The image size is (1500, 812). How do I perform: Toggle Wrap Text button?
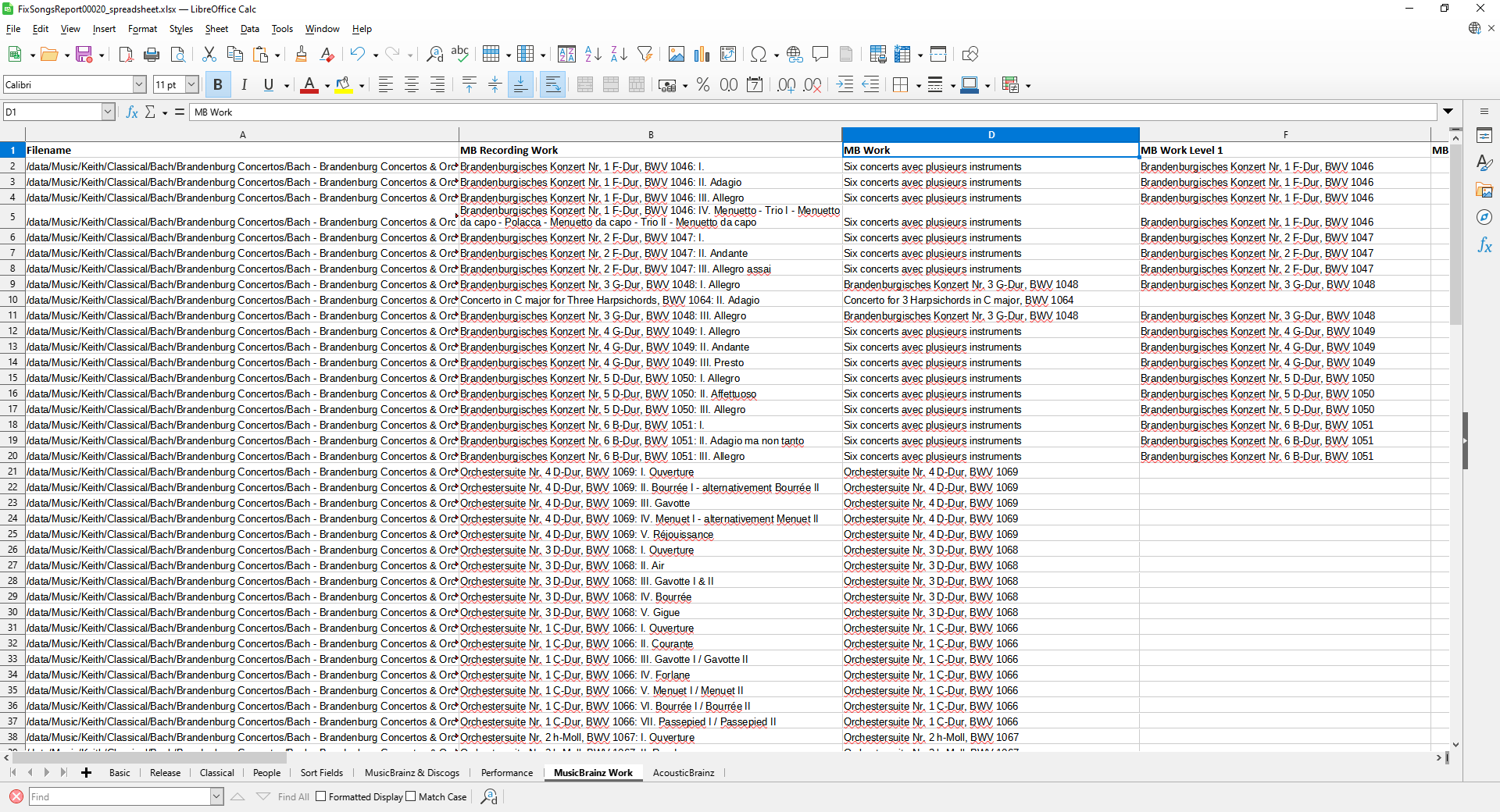click(x=552, y=85)
